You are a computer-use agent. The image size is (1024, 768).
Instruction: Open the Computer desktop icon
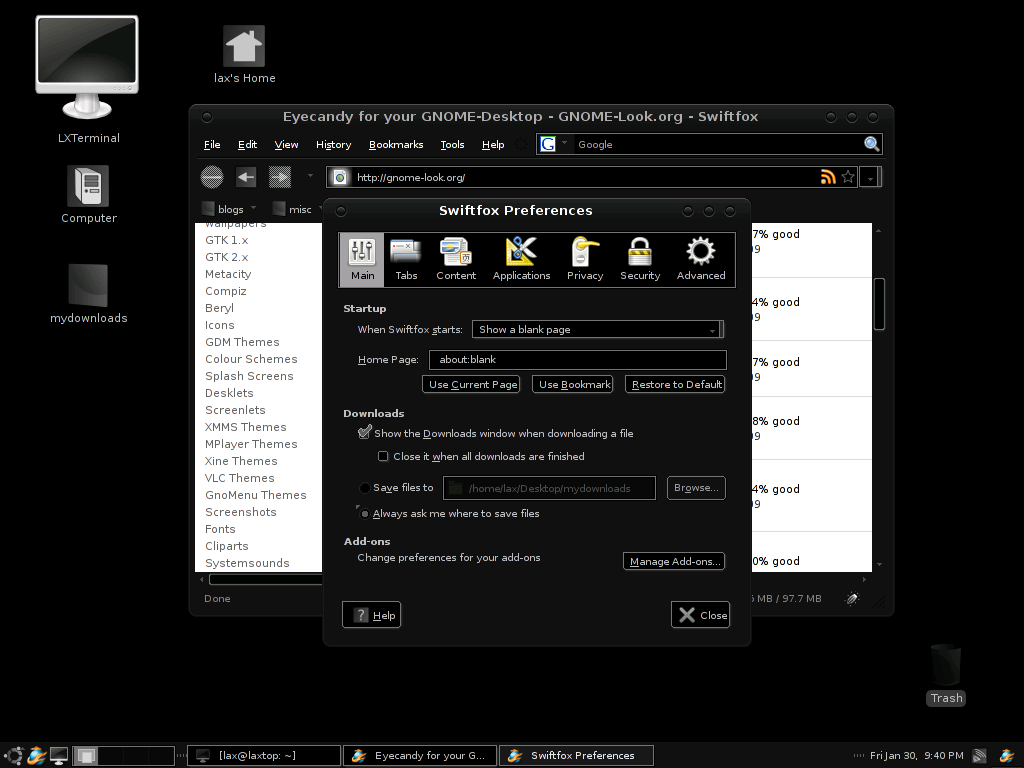pos(88,195)
